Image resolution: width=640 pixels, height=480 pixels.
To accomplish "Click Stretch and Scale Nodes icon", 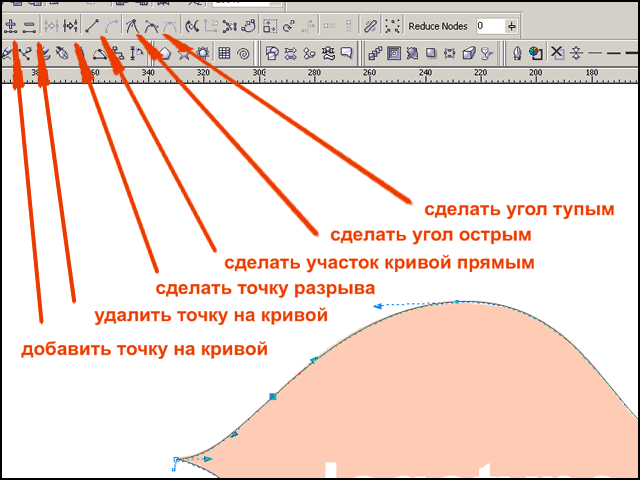I will (270, 27).
